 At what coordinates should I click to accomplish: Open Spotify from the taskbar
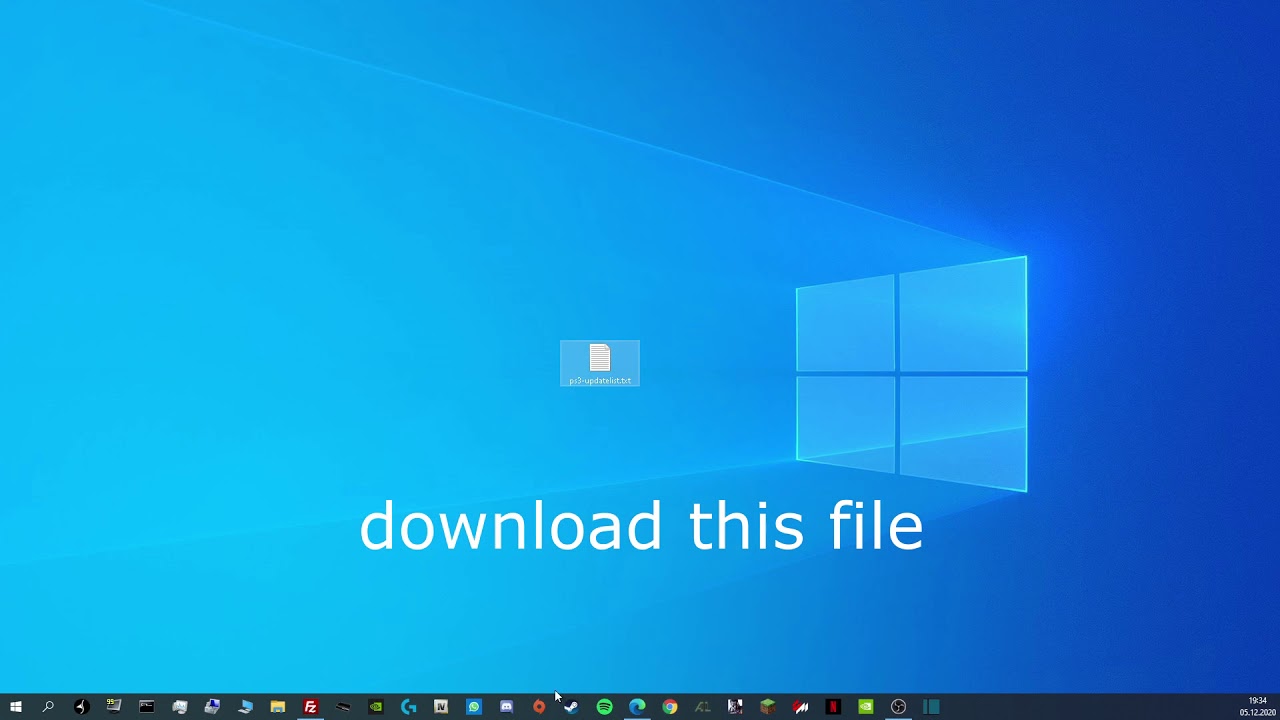click(x=605, y=707)
